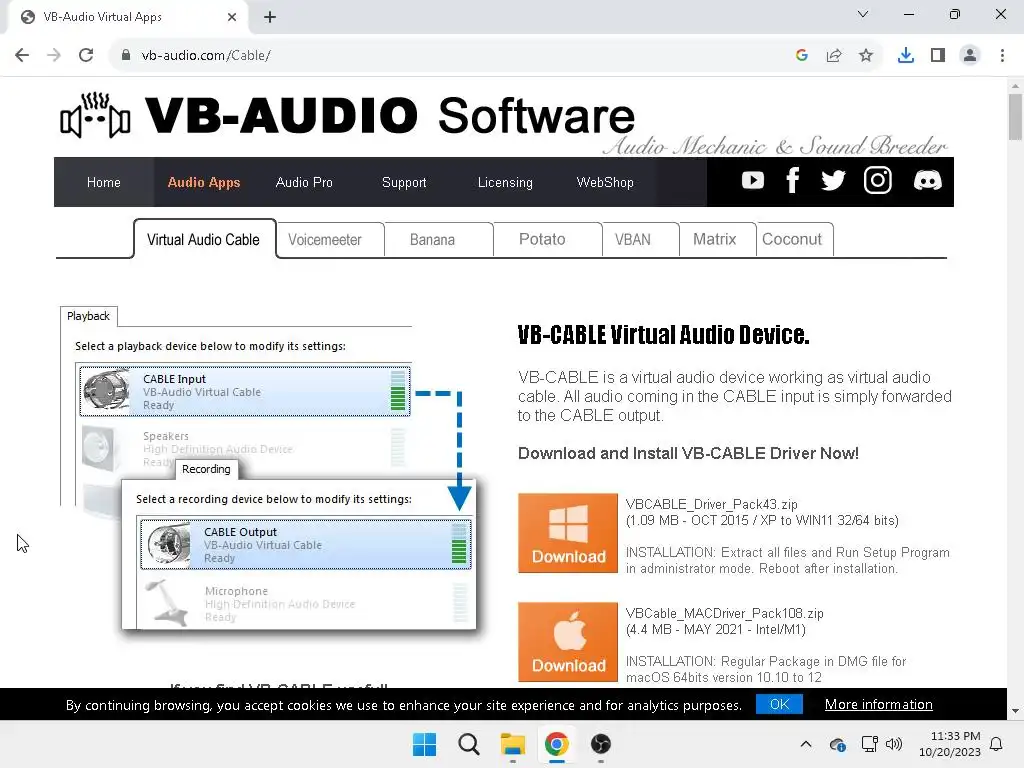Open the volume tray icon
This screenshot has height=768, width=1024.
(x=894, y=744)
